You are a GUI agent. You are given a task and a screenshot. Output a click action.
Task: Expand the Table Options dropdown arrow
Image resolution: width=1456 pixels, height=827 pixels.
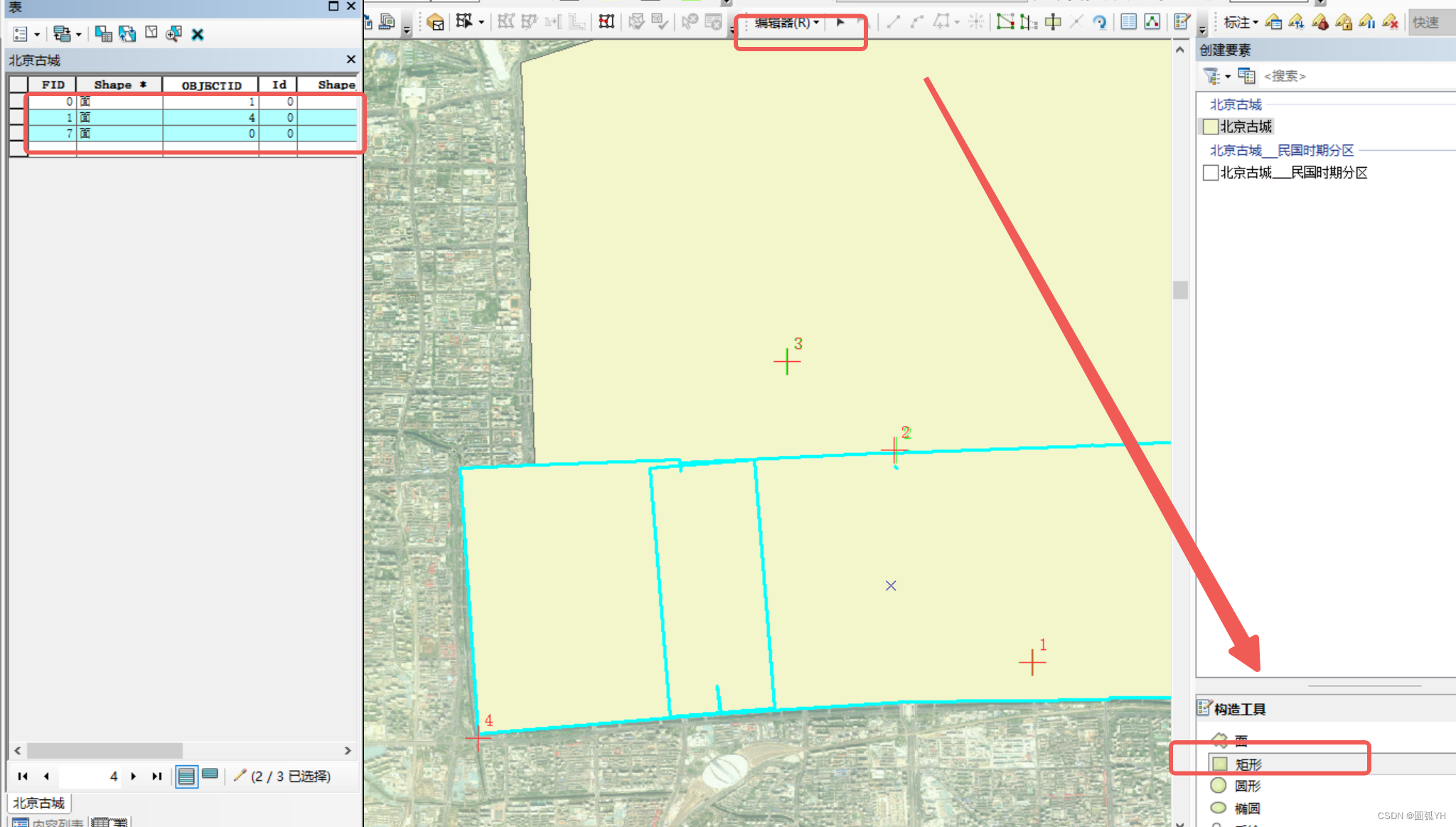(x=37, y=34)
